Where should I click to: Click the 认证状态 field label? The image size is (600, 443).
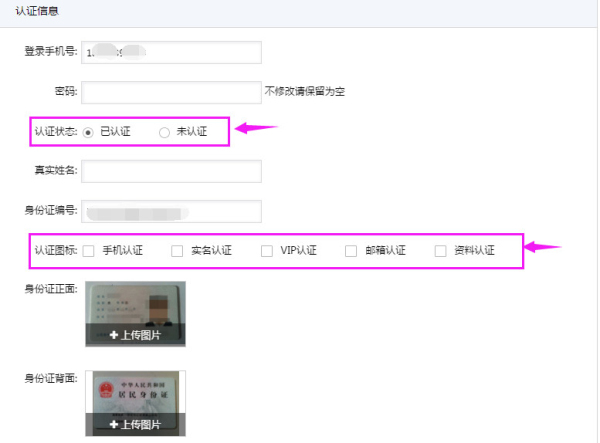pyautogui.click(x=56, y=132)
